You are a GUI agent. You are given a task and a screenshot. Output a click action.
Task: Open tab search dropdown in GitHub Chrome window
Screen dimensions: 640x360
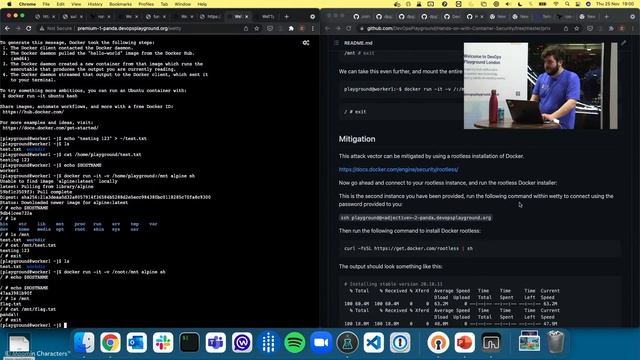(633, 17)
